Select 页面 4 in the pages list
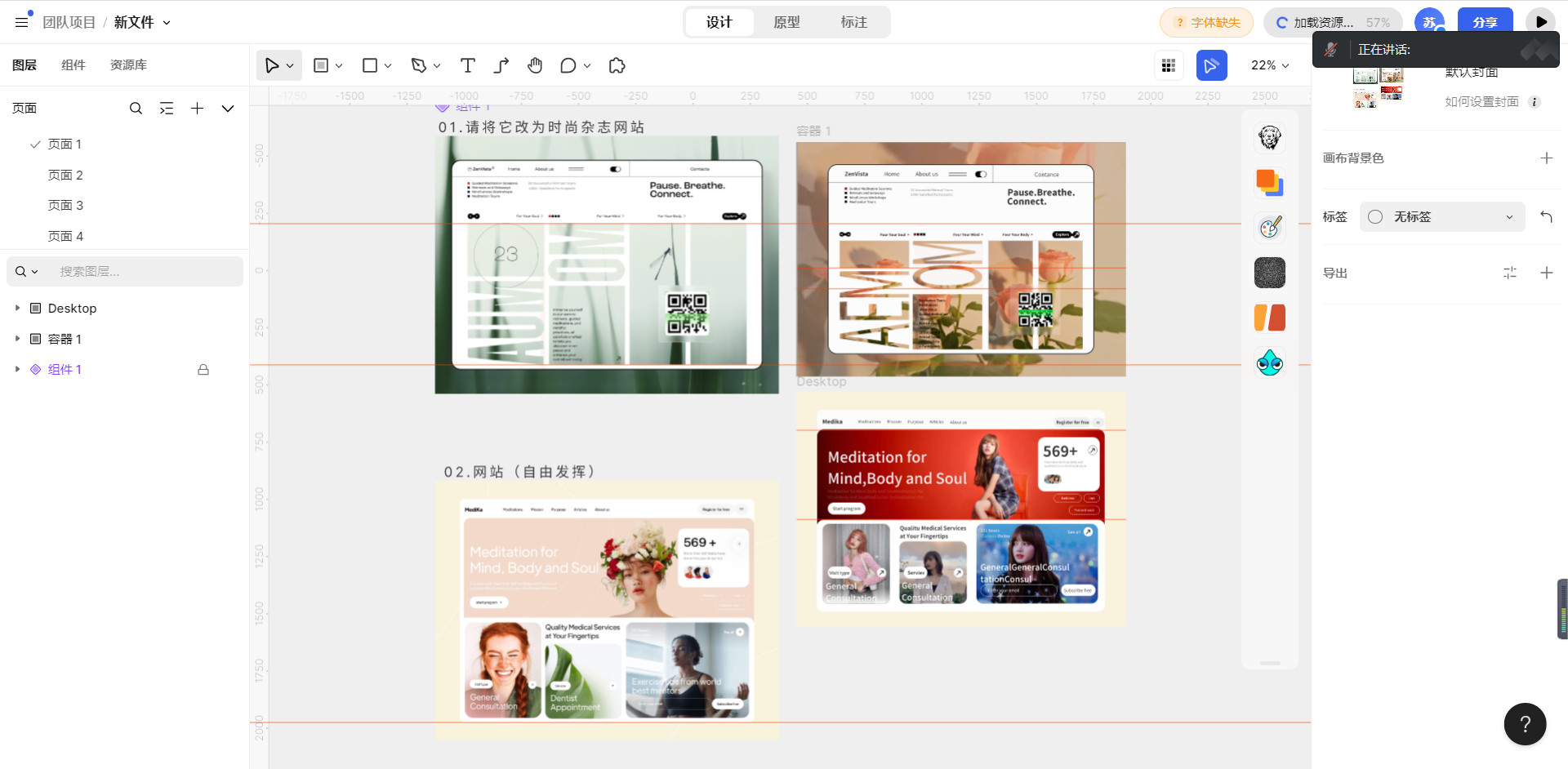Screen dimensions: 1568x769 65,236
